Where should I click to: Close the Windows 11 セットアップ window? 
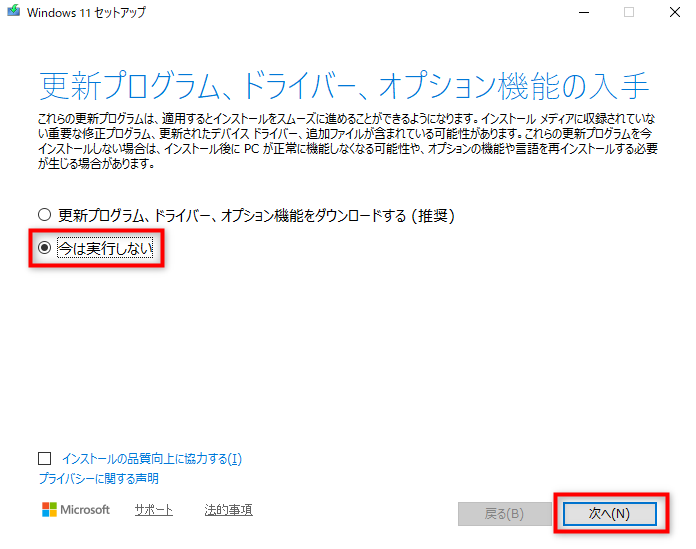pos(674,13)
